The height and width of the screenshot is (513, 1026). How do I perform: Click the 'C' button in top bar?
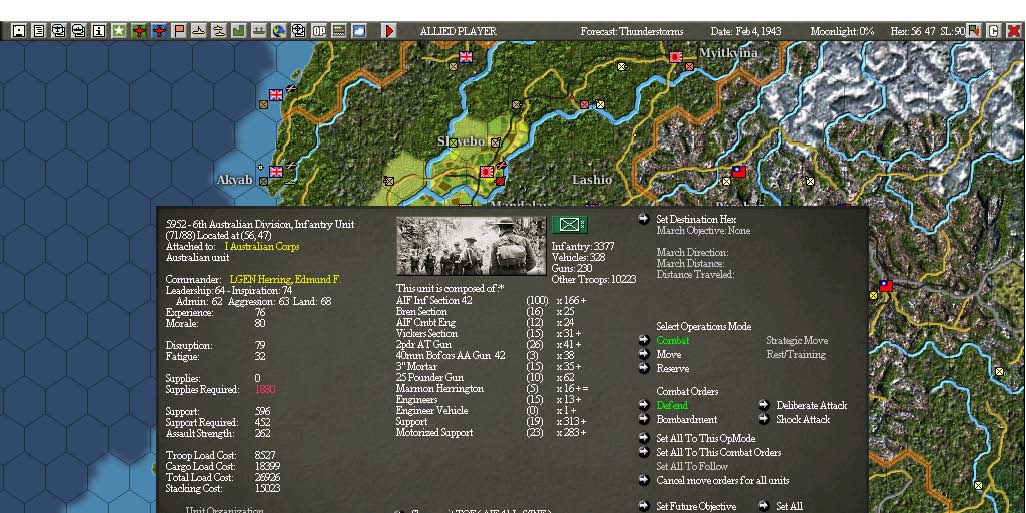tap(994, 31)
